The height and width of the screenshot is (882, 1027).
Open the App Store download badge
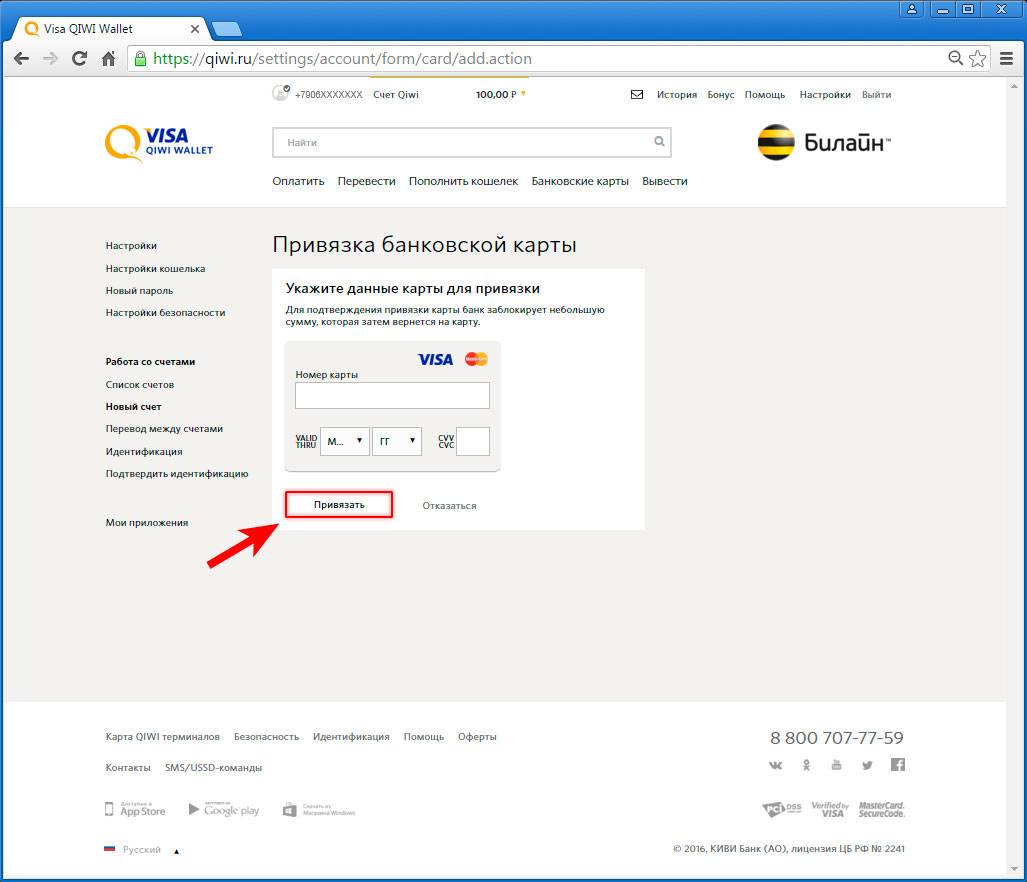(136, 809)
